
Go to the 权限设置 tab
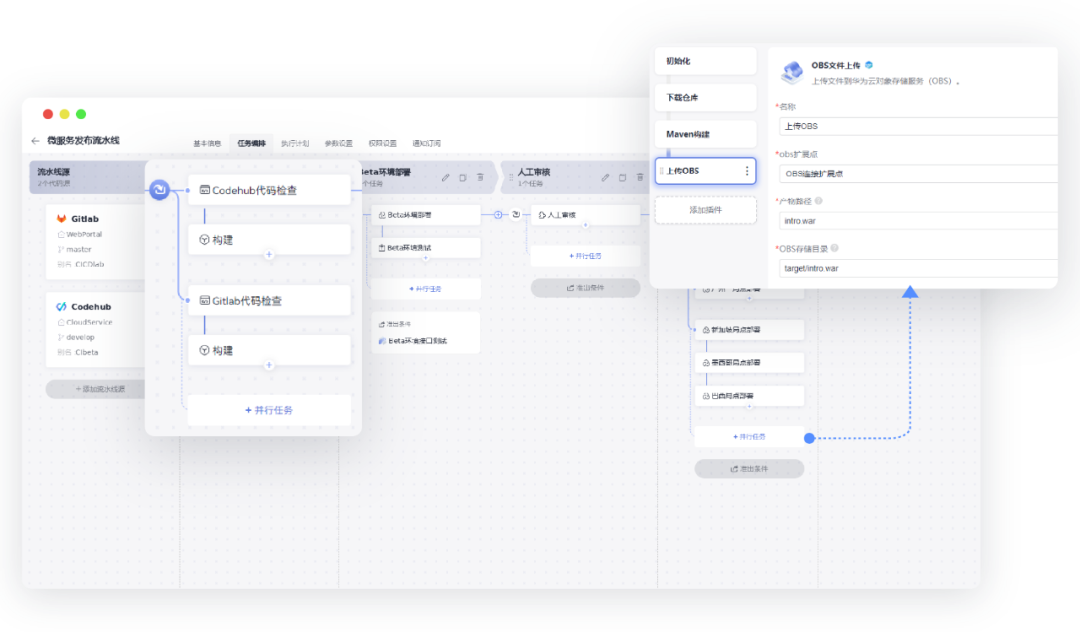click(x=382, y=143)
